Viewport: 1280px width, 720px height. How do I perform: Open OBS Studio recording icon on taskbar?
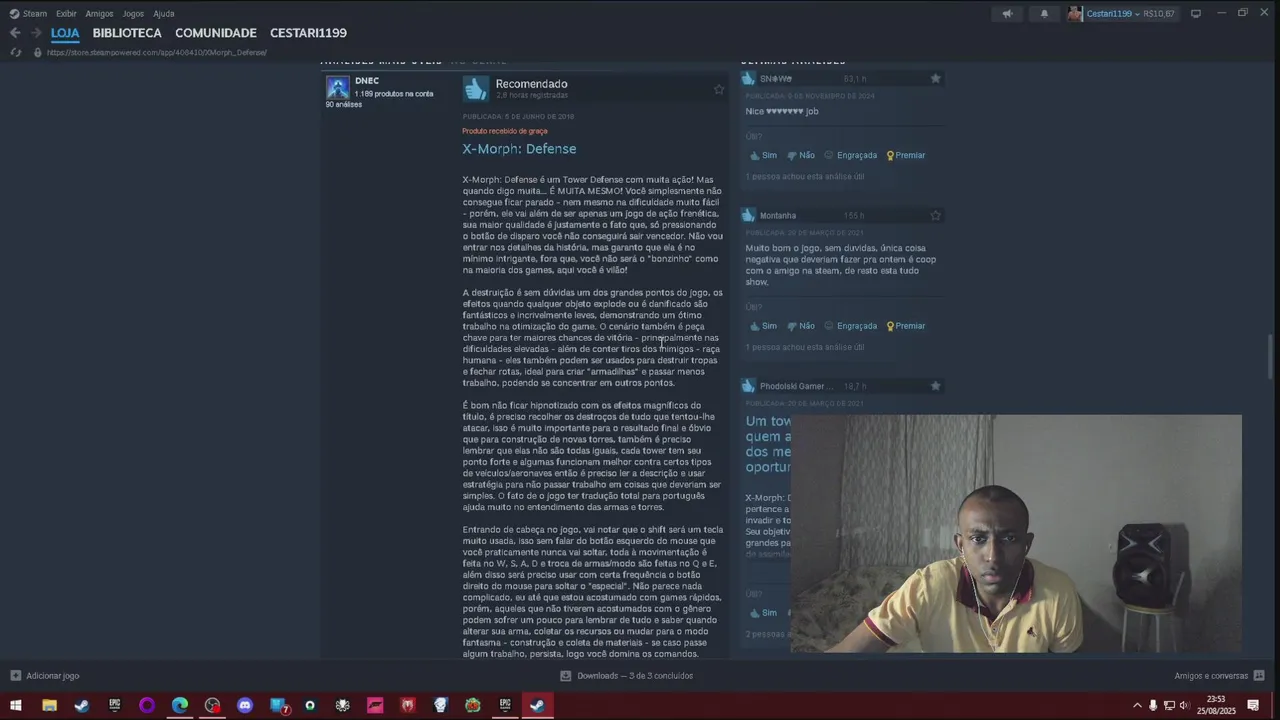click(212, 705)
